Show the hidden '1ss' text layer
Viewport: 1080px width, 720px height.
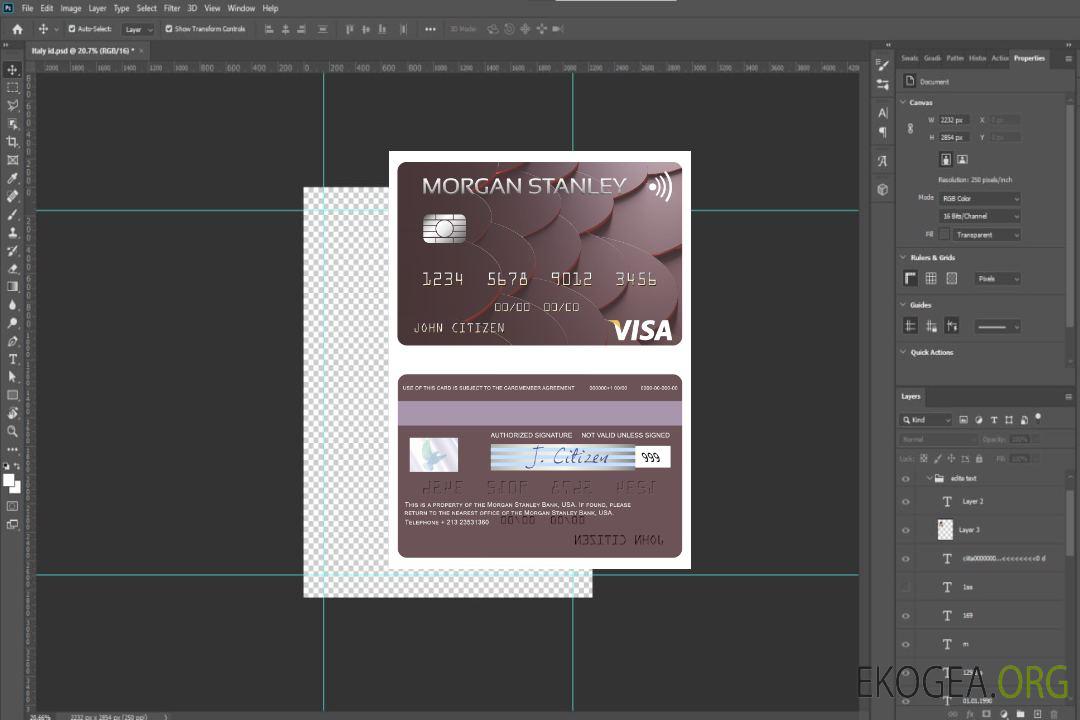906,587
